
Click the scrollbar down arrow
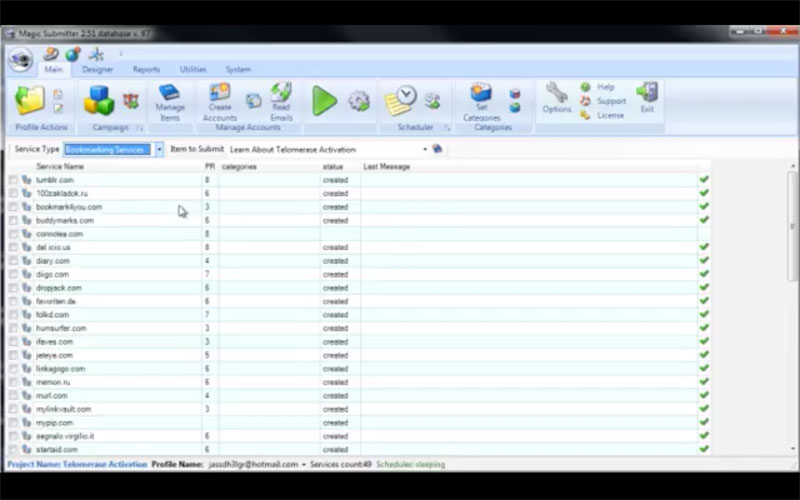coord(793,449)
